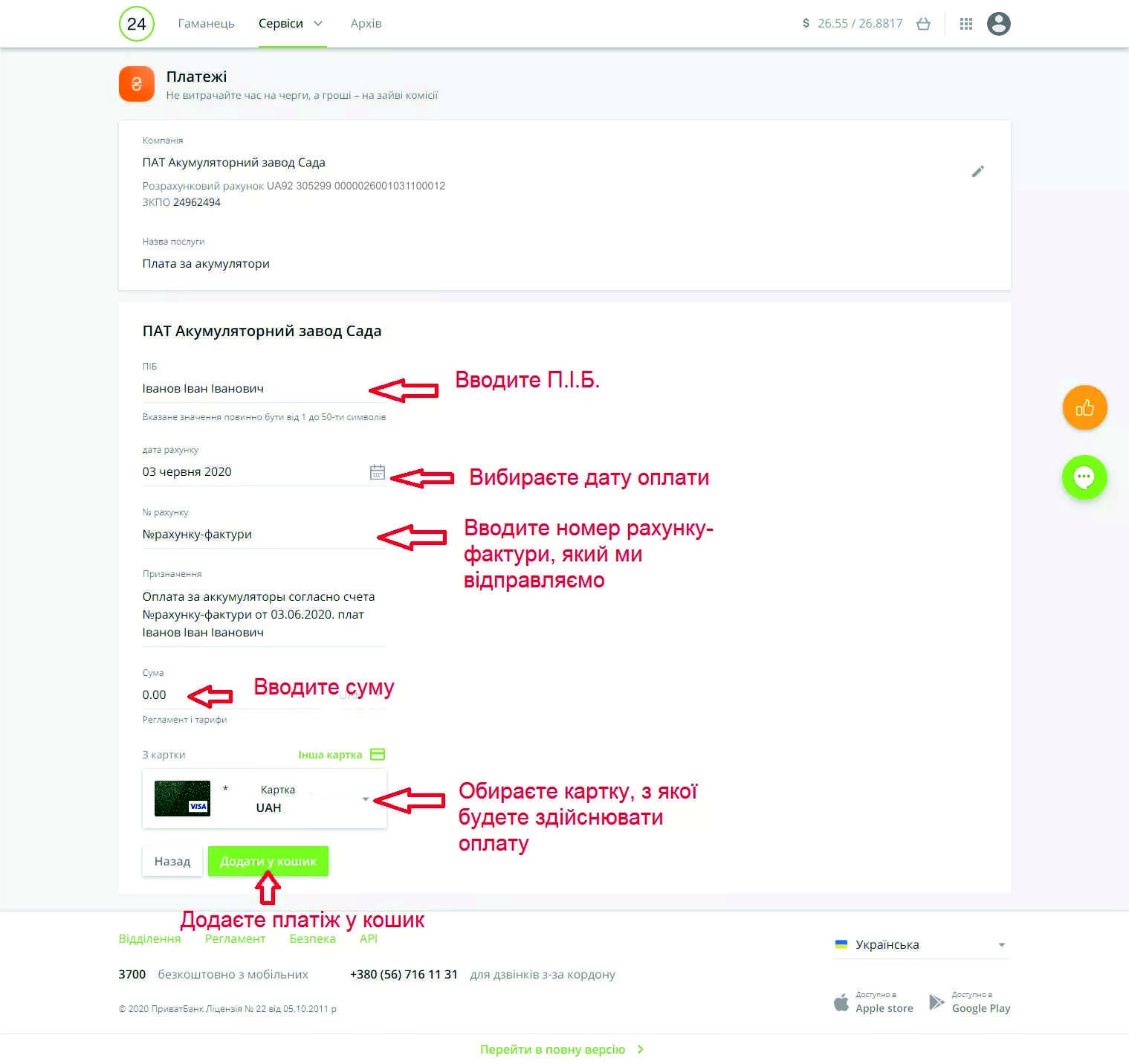Image resolution: width=1129 pixels, height=1064 pixels.
Task: Open the Українська language dropdown
Action: pyautogui.click(x=922, y=945)
